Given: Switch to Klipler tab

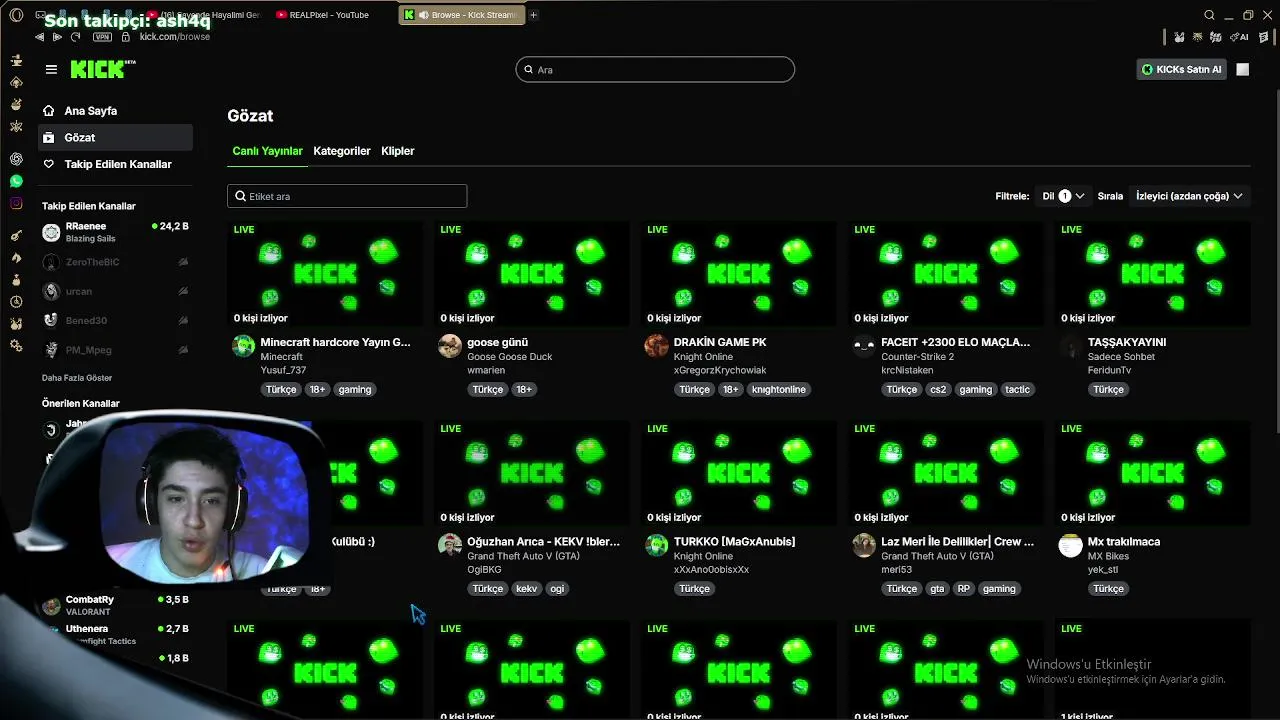Looking at the screenshot, I should 398,151.
